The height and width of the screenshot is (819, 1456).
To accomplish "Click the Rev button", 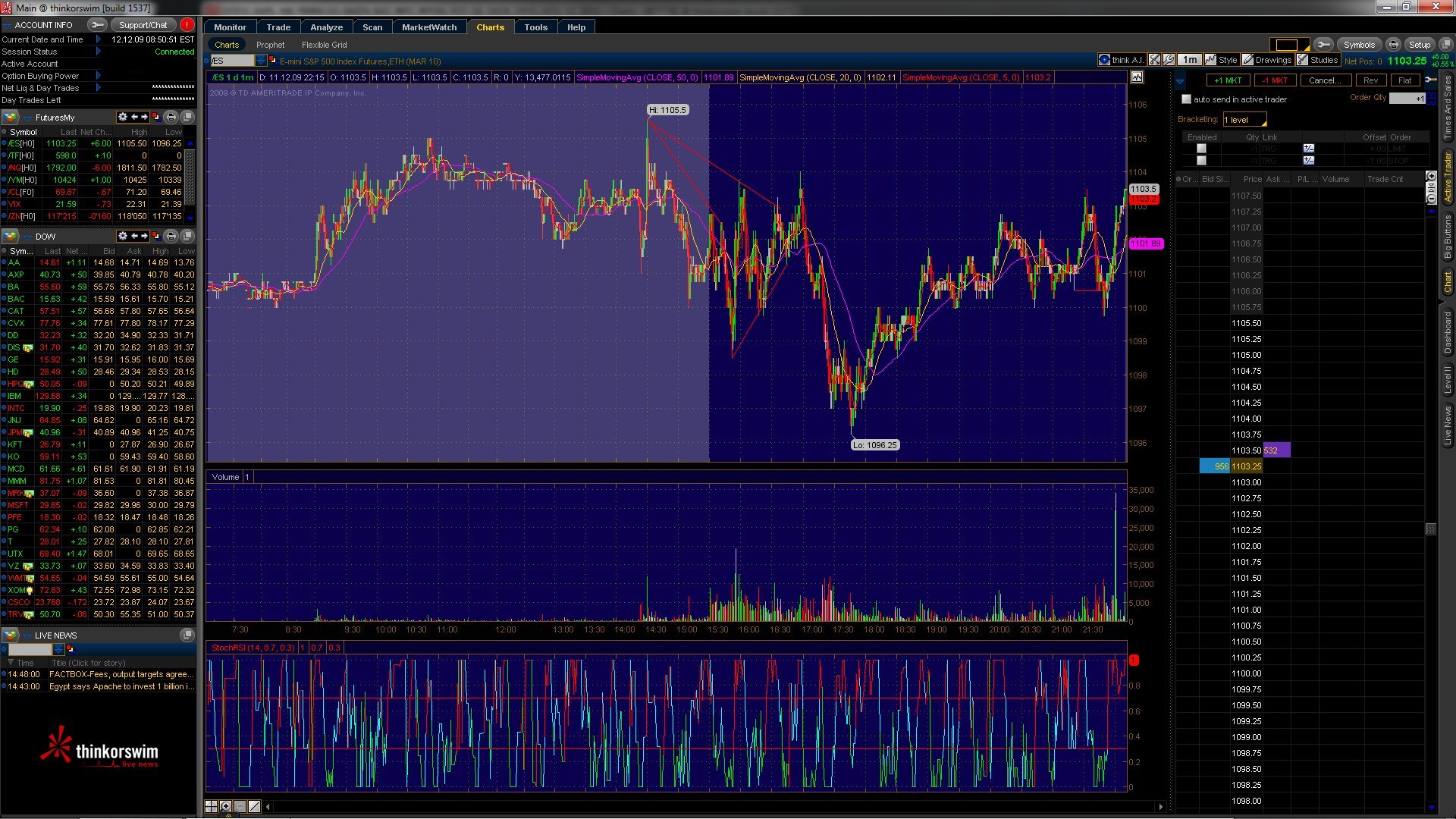I will [1370, 80].
